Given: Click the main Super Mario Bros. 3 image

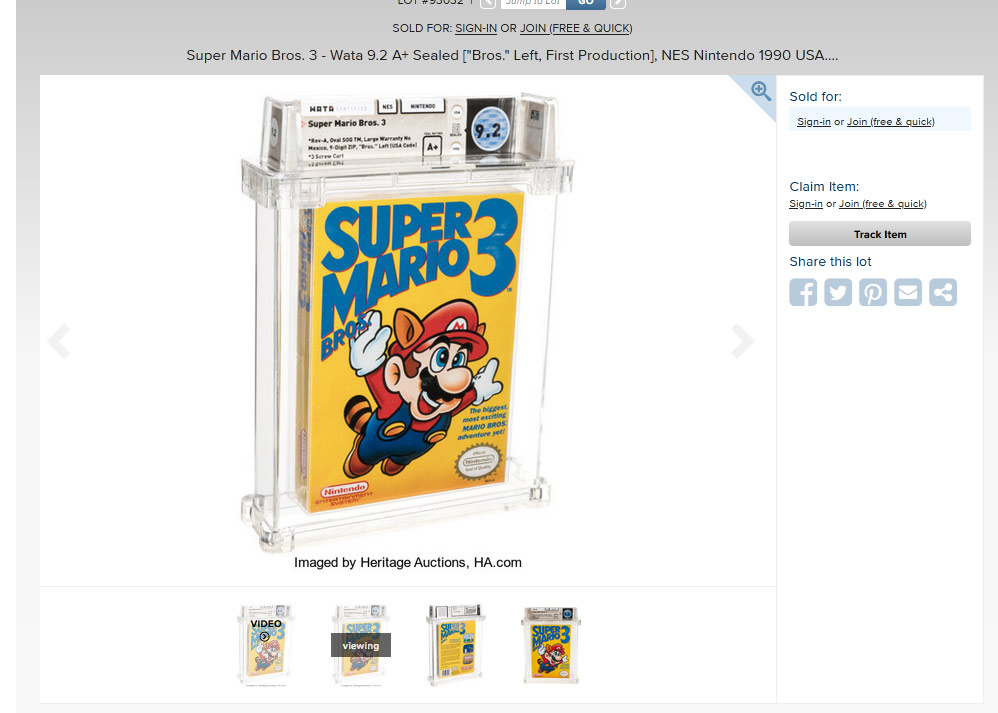Looking at the screenshot, I should [407, 322].
